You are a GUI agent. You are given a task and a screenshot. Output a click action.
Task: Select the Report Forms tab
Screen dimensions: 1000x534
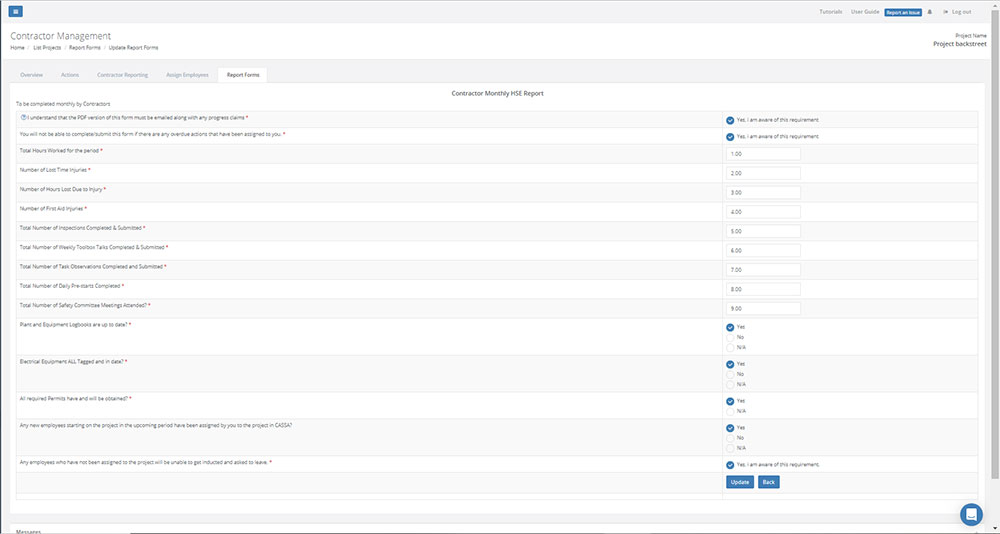(x=243, y=75)
